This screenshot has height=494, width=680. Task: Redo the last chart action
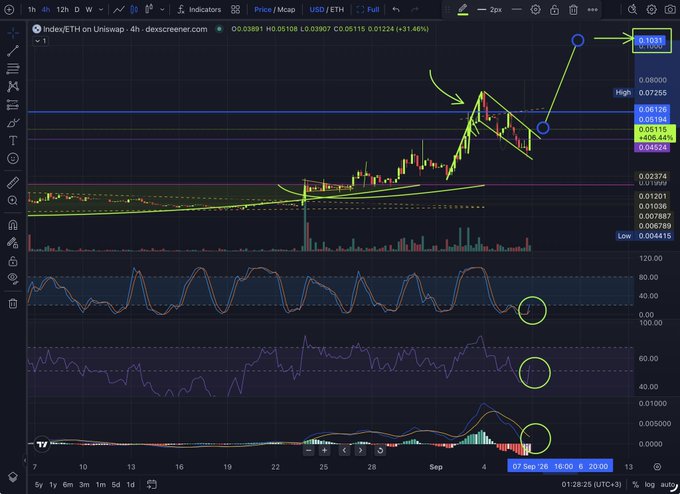tap(415, 9)
